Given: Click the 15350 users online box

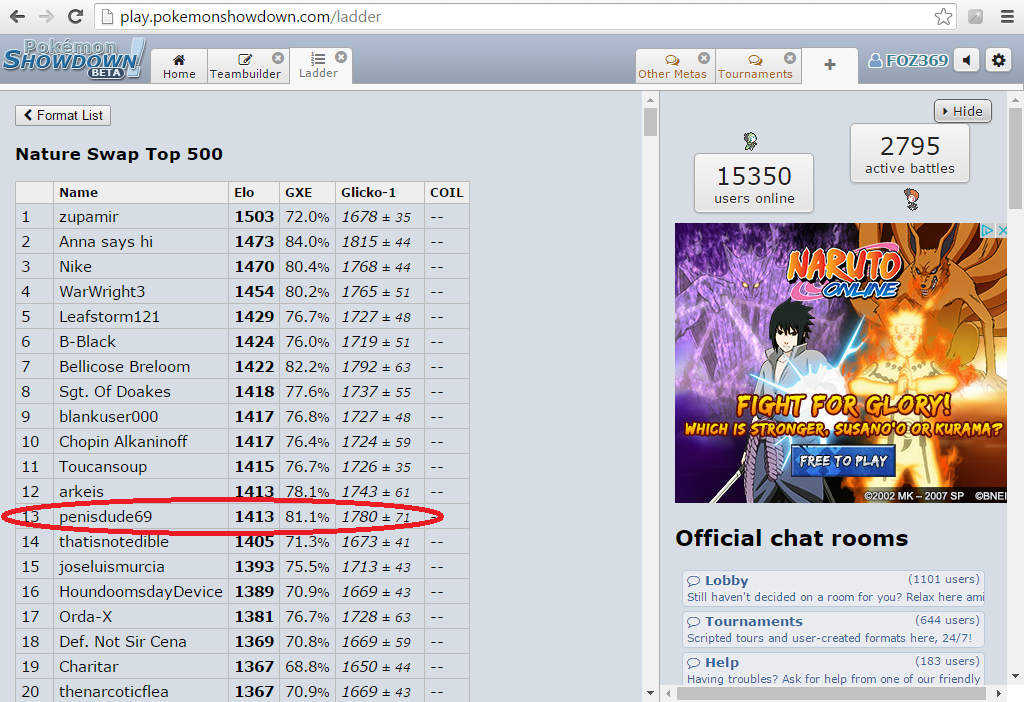Looking at the screenshot, I should [x=754, y=183].
